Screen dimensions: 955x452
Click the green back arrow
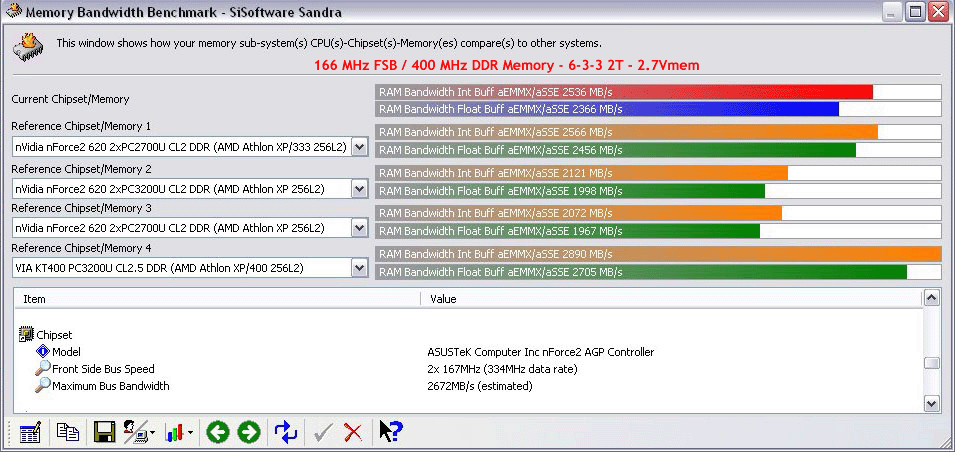218,432
